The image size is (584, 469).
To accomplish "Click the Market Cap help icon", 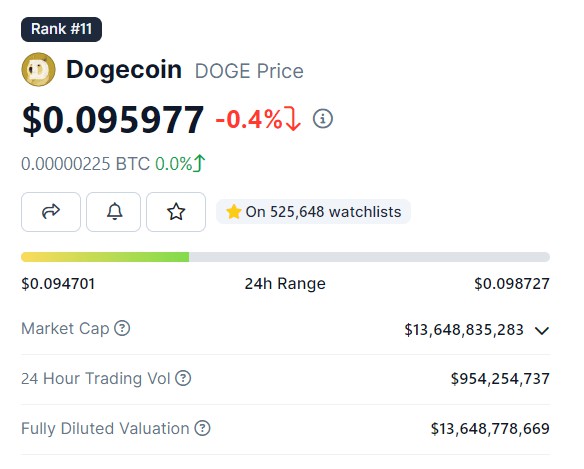I will 122,329.
